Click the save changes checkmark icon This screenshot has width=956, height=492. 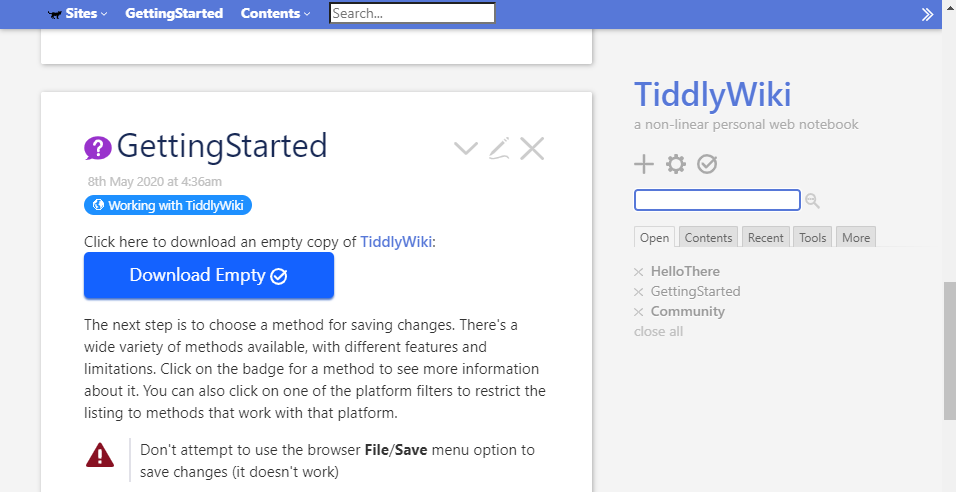coord(707,164)
